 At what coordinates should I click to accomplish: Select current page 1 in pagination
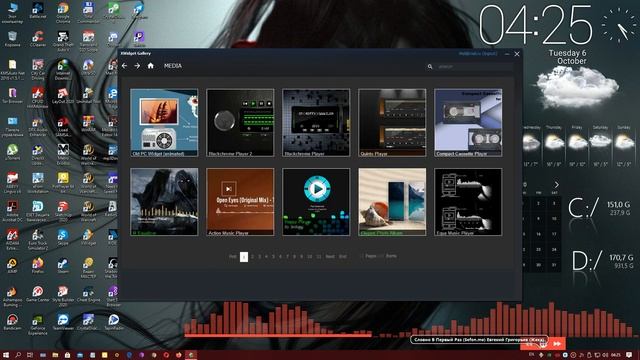(x=244, y=257)
